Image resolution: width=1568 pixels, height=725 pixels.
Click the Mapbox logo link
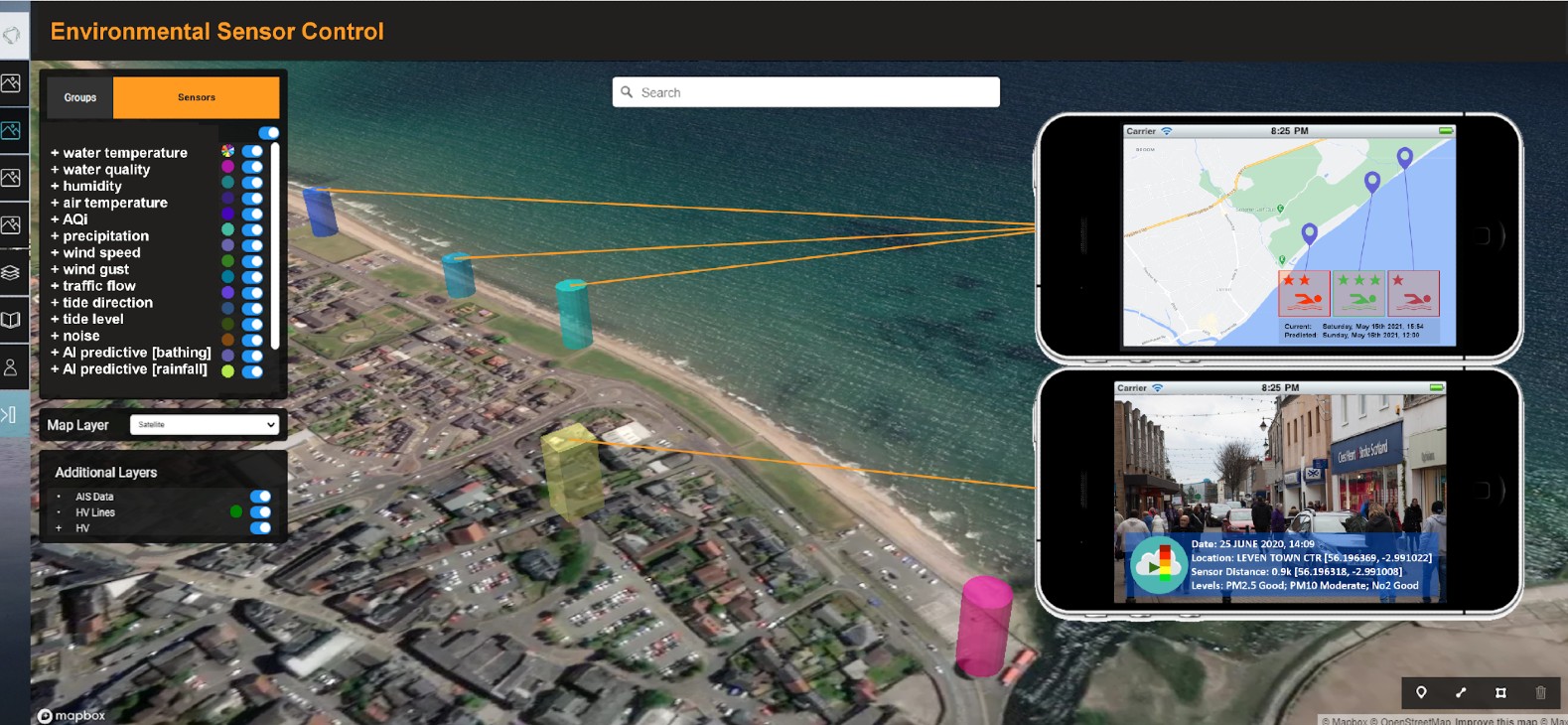pos(71,715)
